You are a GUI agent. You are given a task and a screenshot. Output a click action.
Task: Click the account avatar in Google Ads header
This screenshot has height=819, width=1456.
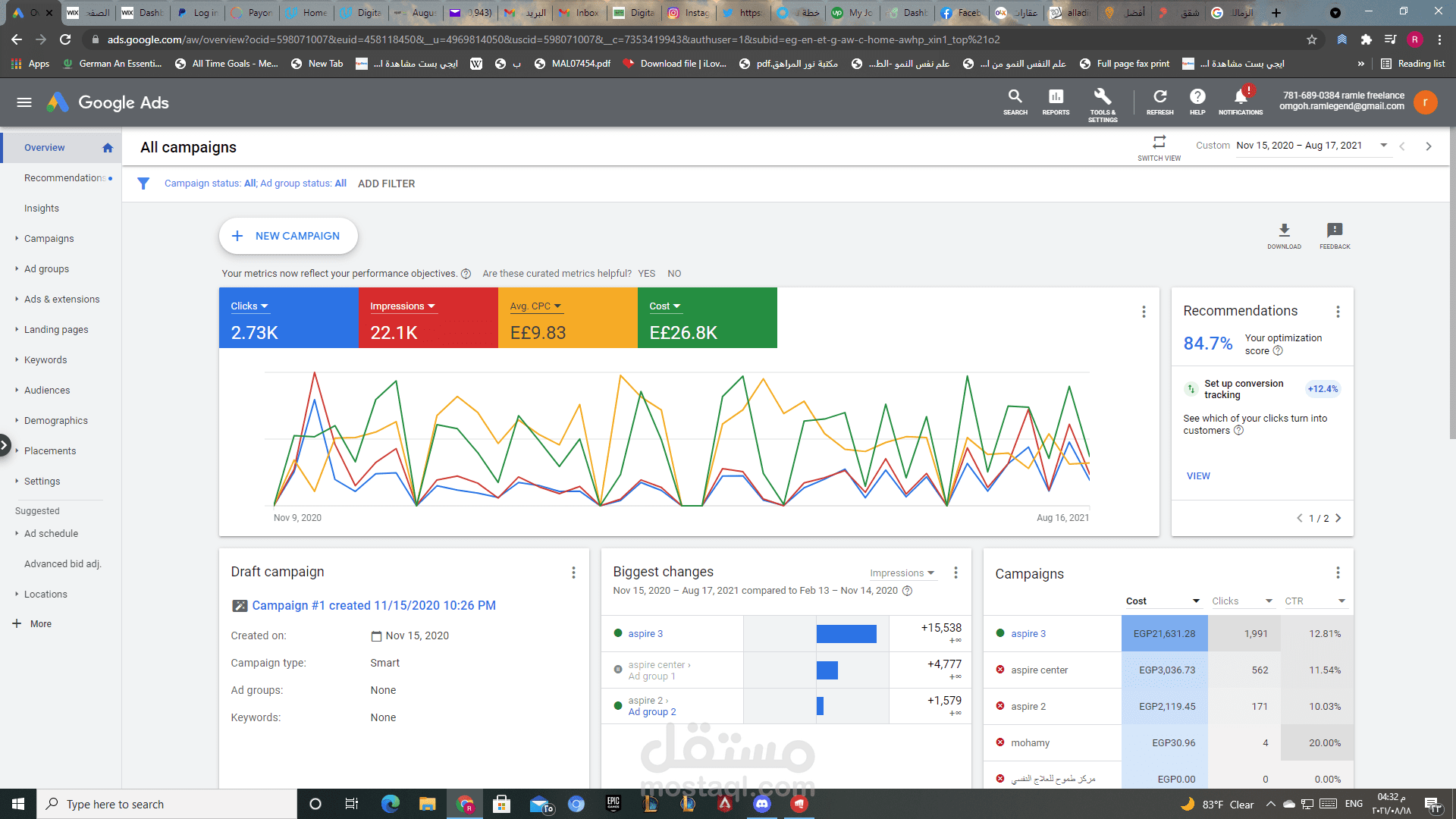pyautogui.click(x=1426, y=102)
